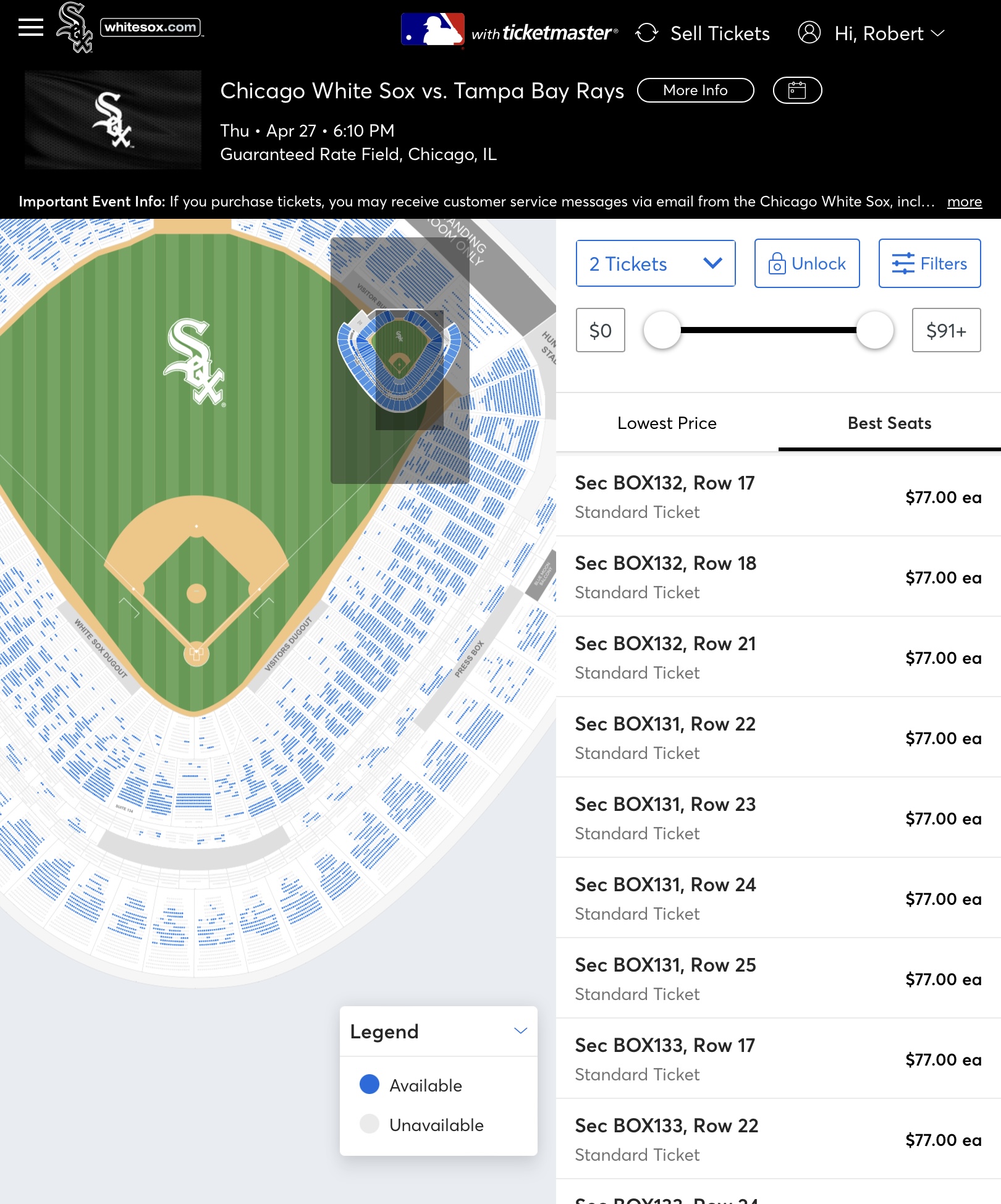Click the MLB logo icon

tap(433, 29)
